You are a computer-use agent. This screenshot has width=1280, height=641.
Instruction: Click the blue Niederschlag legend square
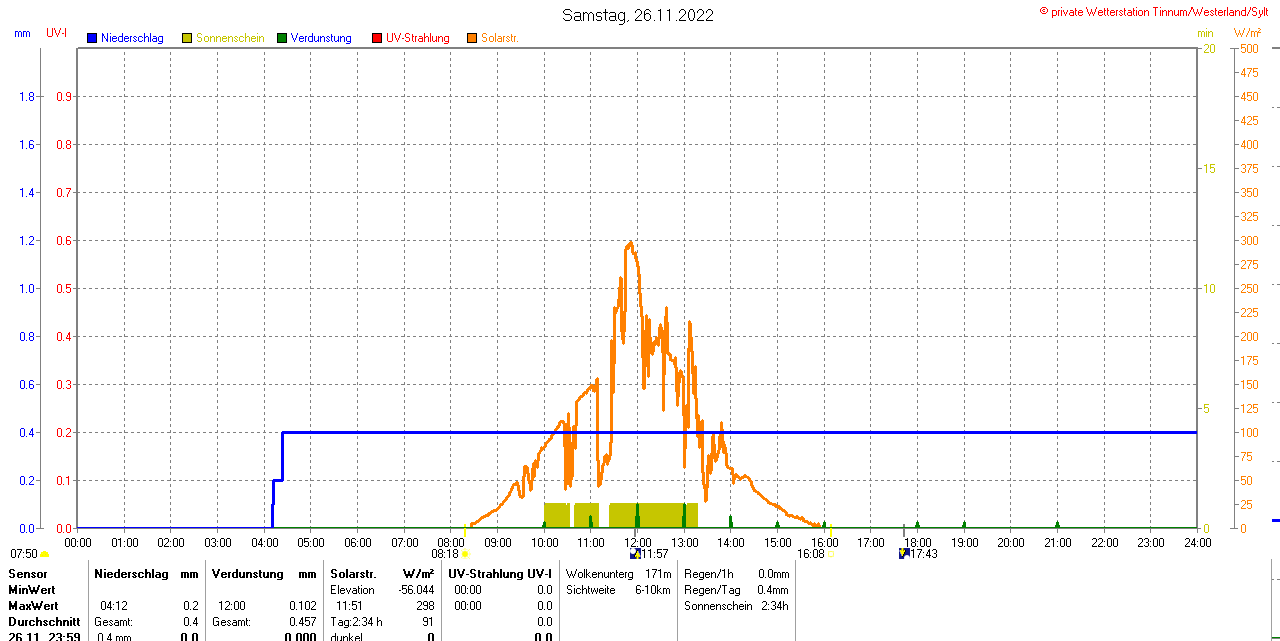click(93, 38)
